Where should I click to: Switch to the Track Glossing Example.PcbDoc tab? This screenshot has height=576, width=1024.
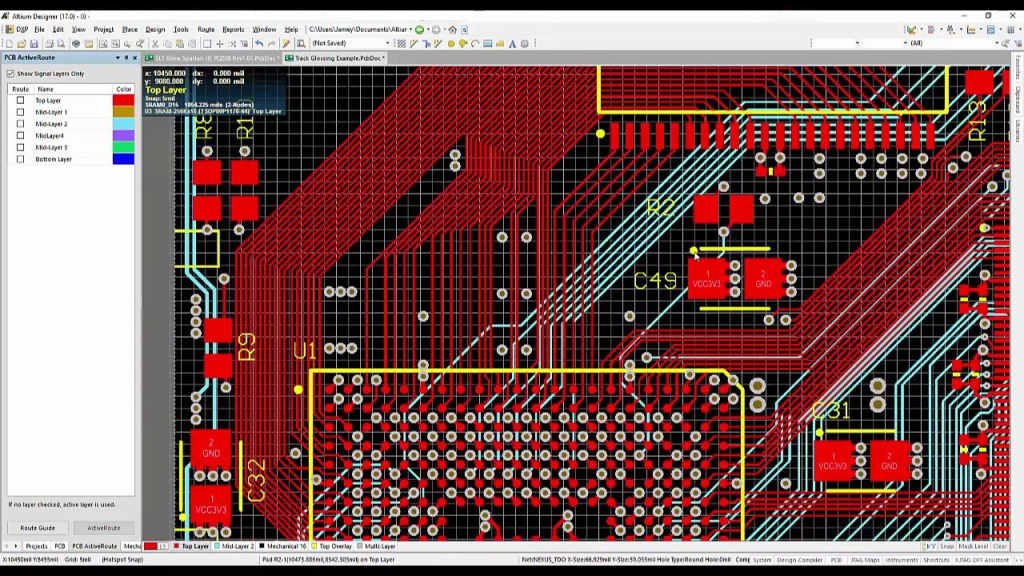pos(337,58)
